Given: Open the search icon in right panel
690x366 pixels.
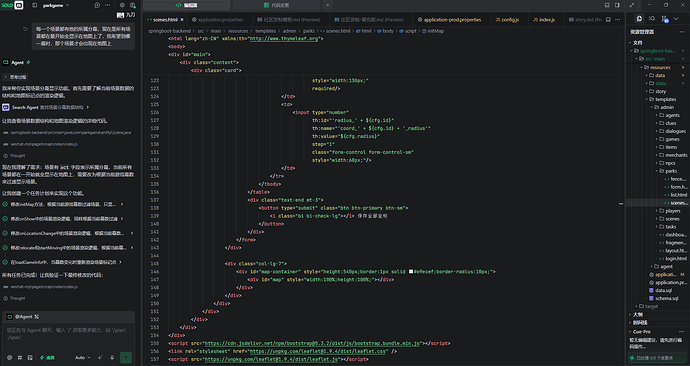Looking at the screenshot, I should (652, 18).
